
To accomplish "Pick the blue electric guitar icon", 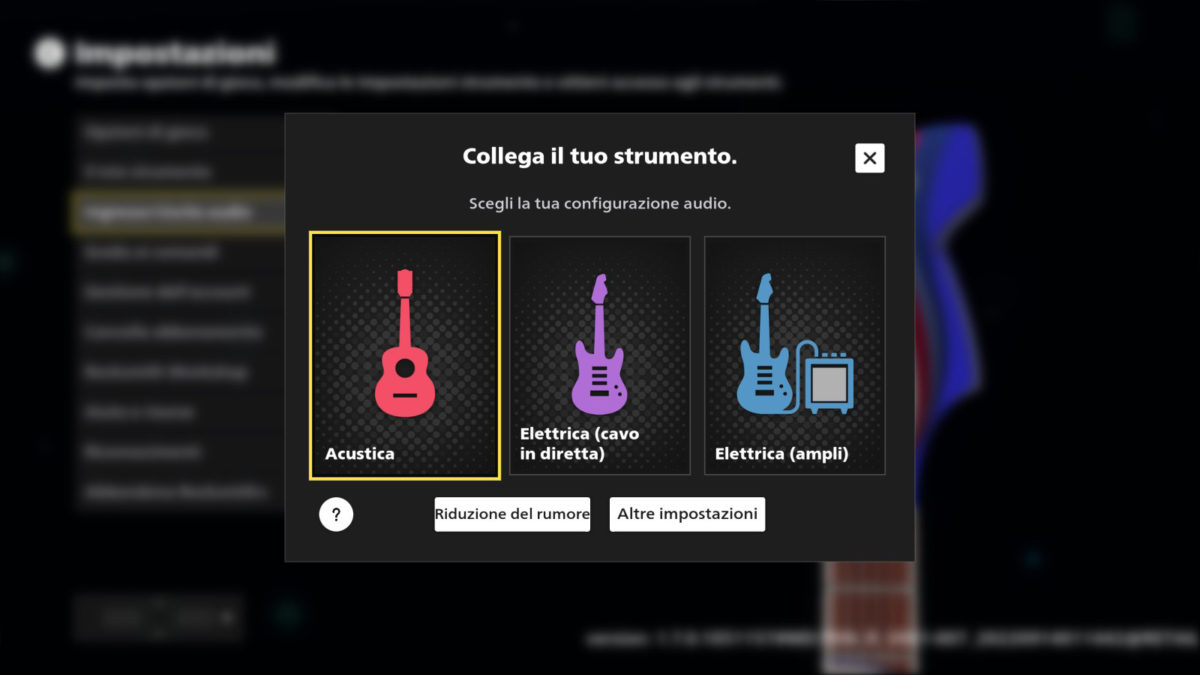I will [765, 344].
